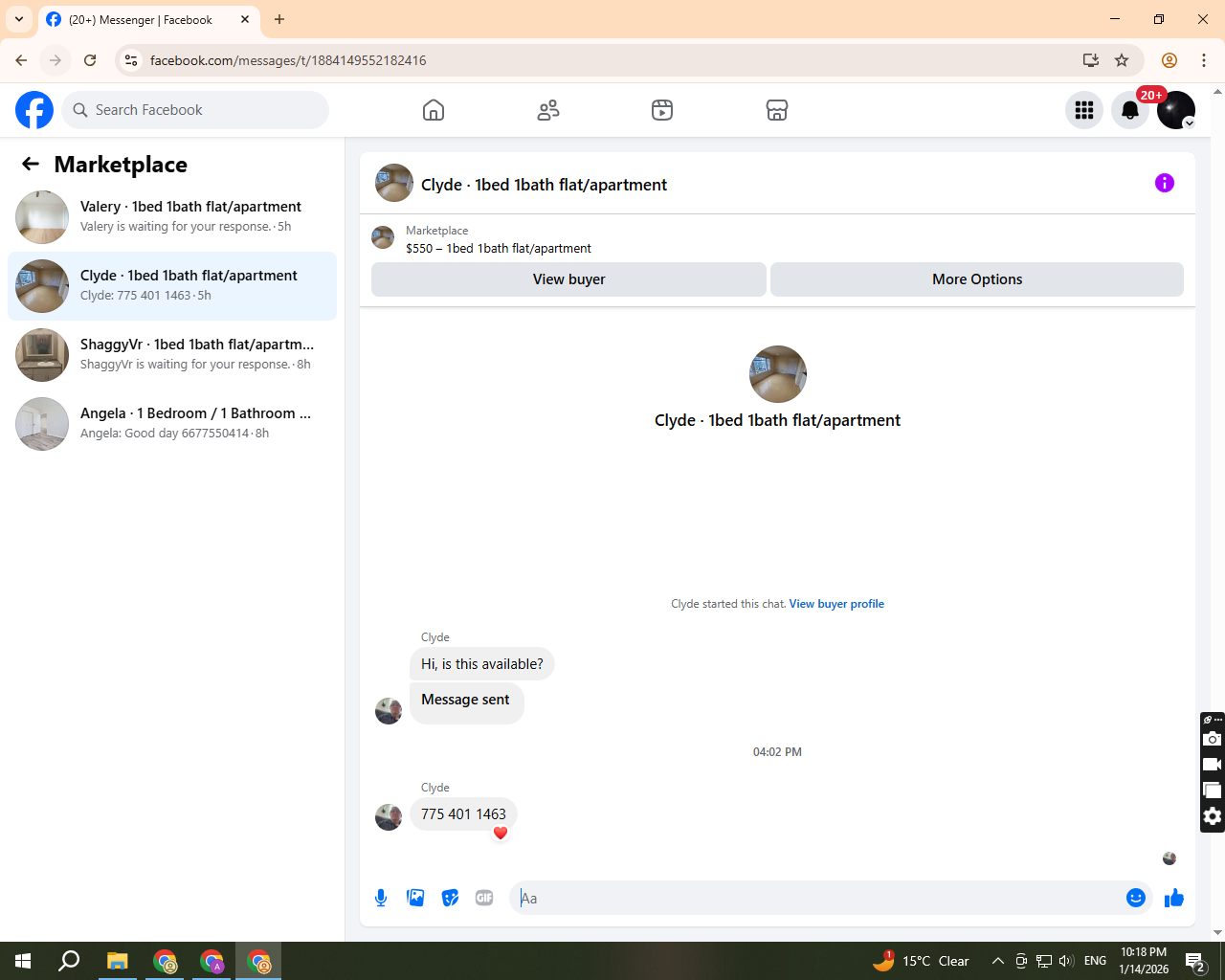Bookmark this page with the star
The image size is (1225, 980).
1122,60
